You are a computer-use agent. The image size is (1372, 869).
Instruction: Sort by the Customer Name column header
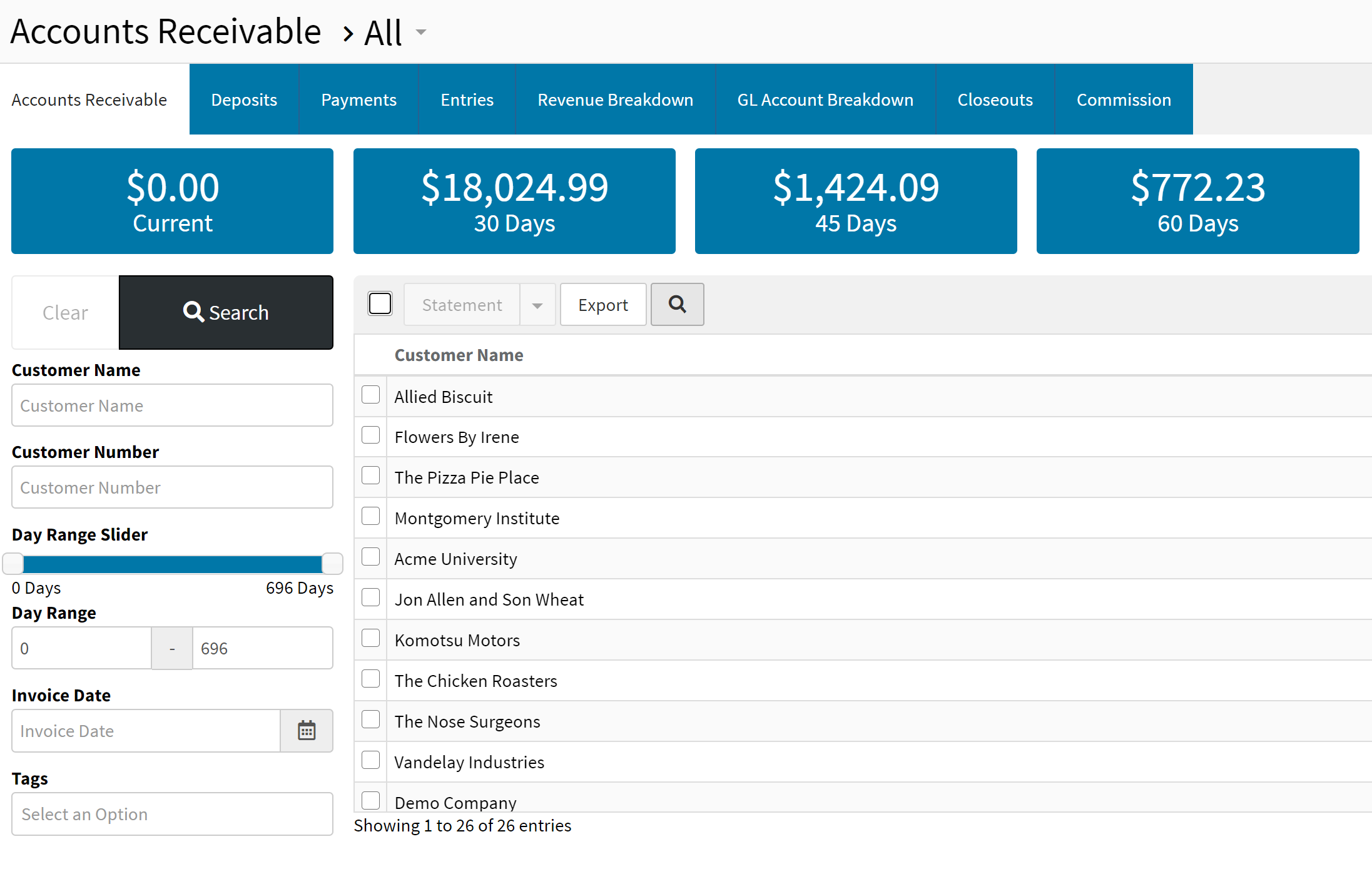pyautogui.click(x=459, y=355)
